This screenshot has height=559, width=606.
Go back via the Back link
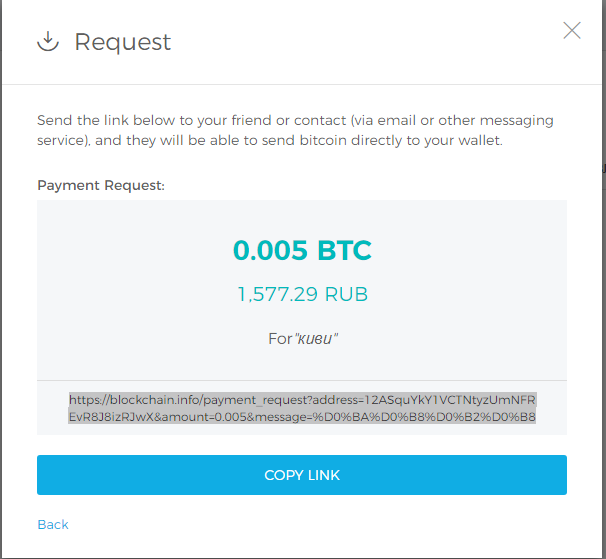(x=53, y=524)
